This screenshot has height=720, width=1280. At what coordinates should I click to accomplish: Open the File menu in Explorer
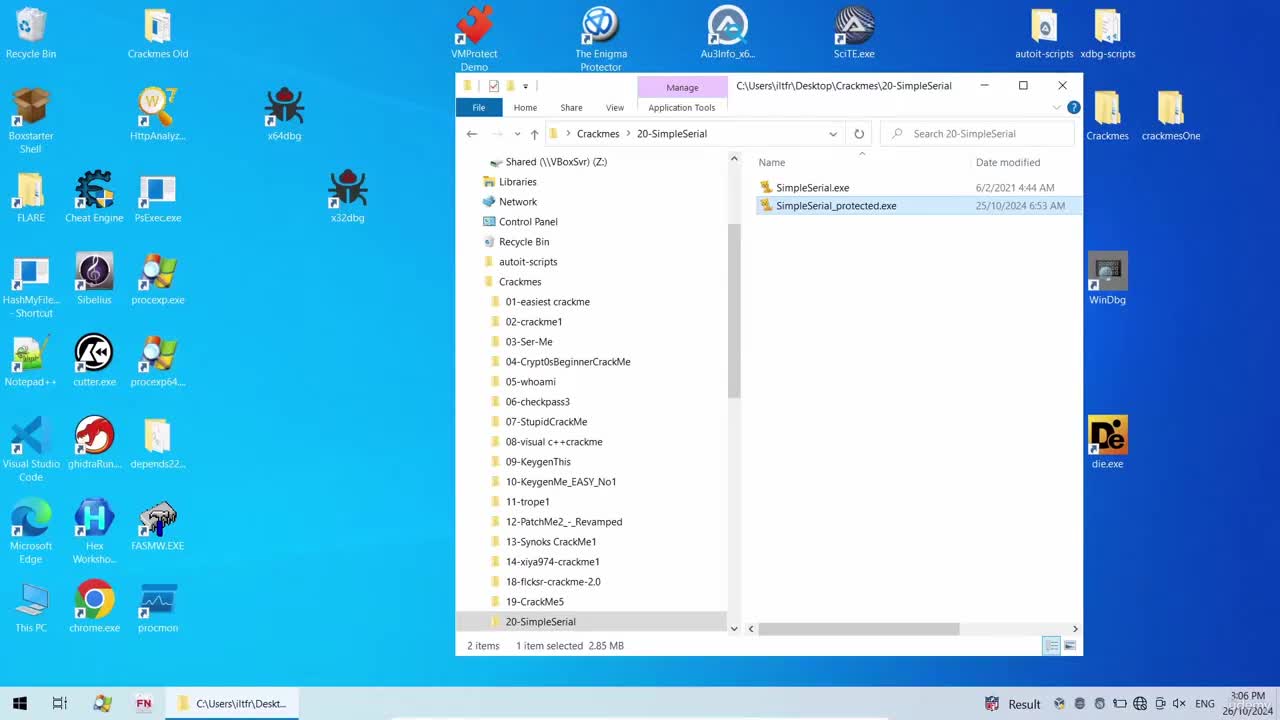click(x=479, y=107)
